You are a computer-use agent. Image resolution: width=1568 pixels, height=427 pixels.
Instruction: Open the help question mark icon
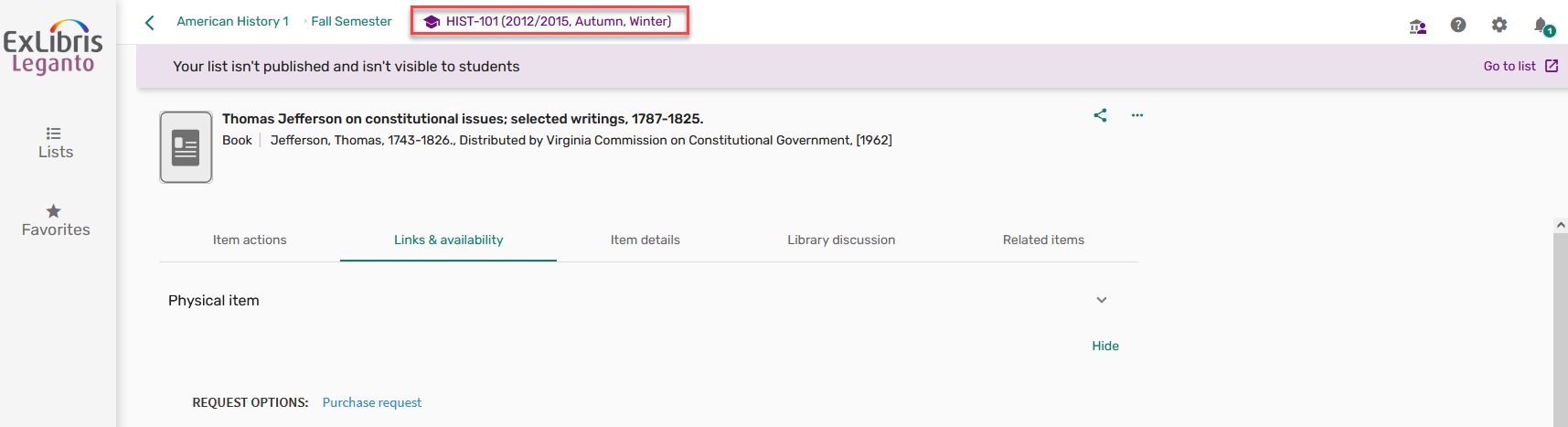(x=1458, y=25)
